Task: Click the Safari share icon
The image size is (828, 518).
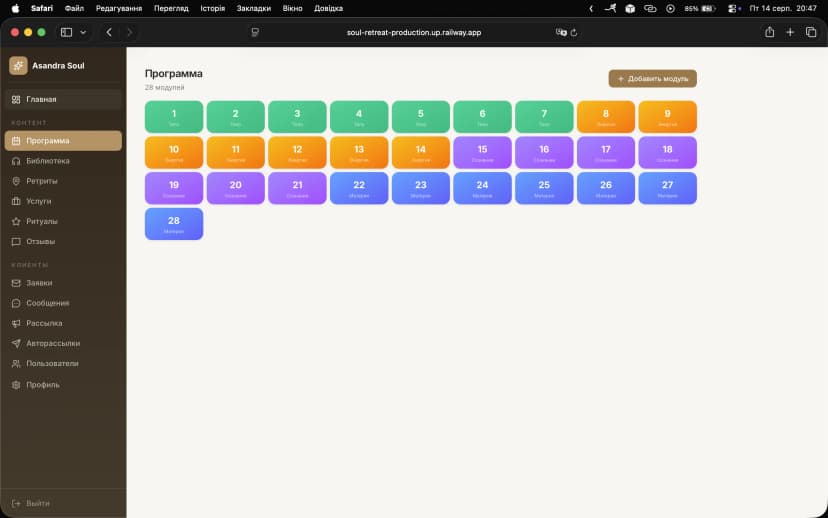Action: point(769,32)
